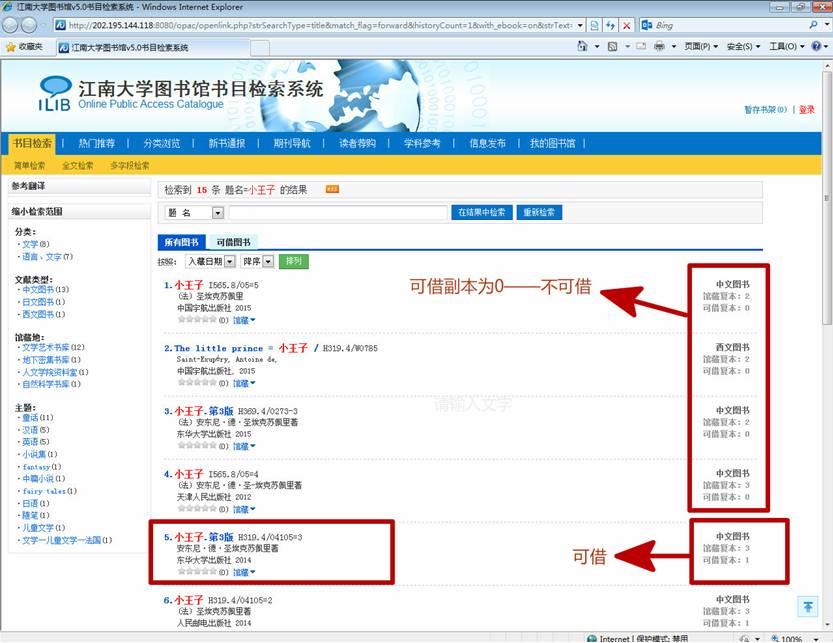Click the 登录 login link
Viewport: 833px width, 643px height.
tap(806, 110)
